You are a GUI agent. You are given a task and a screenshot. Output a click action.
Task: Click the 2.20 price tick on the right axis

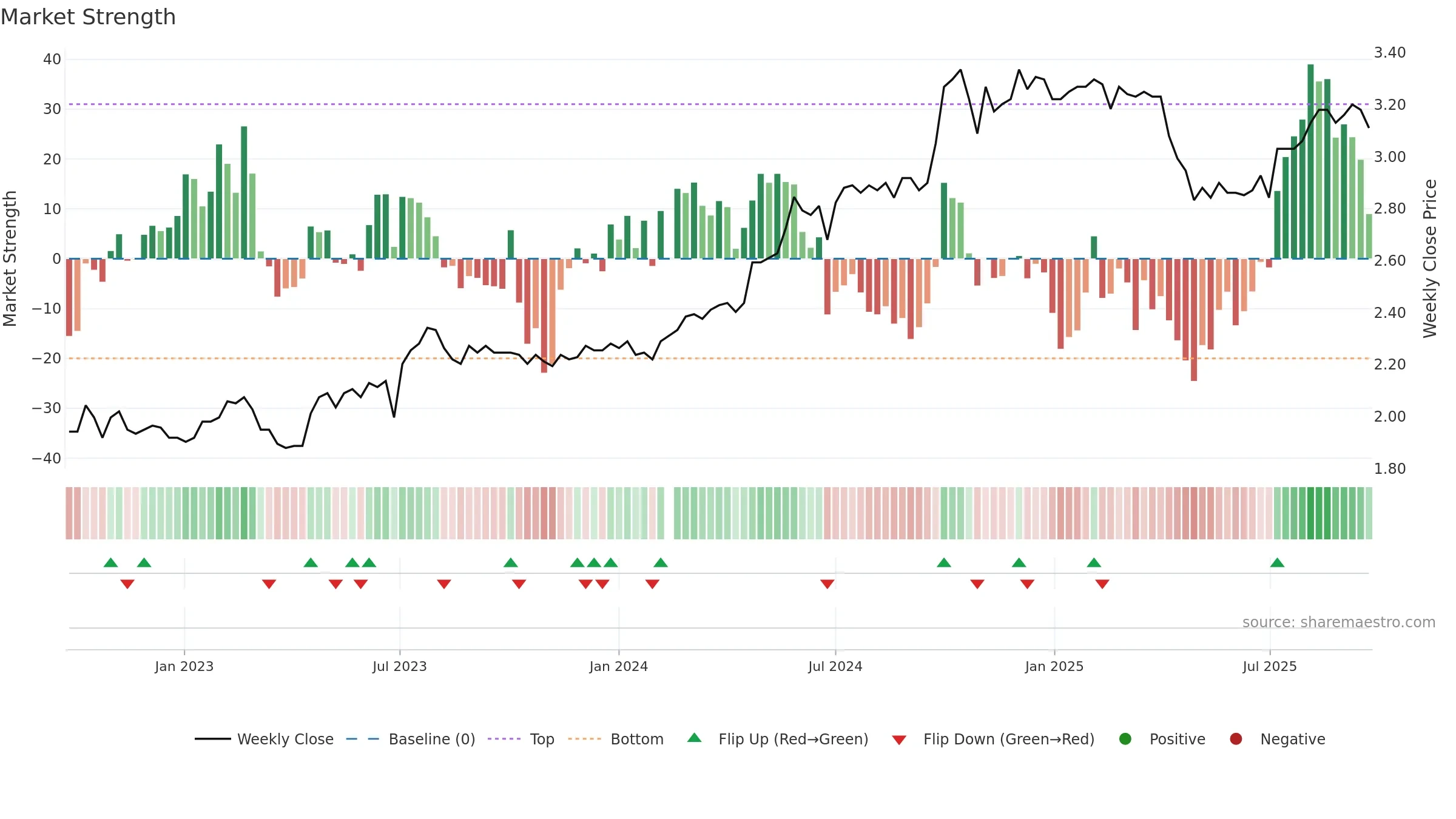tap(1390, 364)
